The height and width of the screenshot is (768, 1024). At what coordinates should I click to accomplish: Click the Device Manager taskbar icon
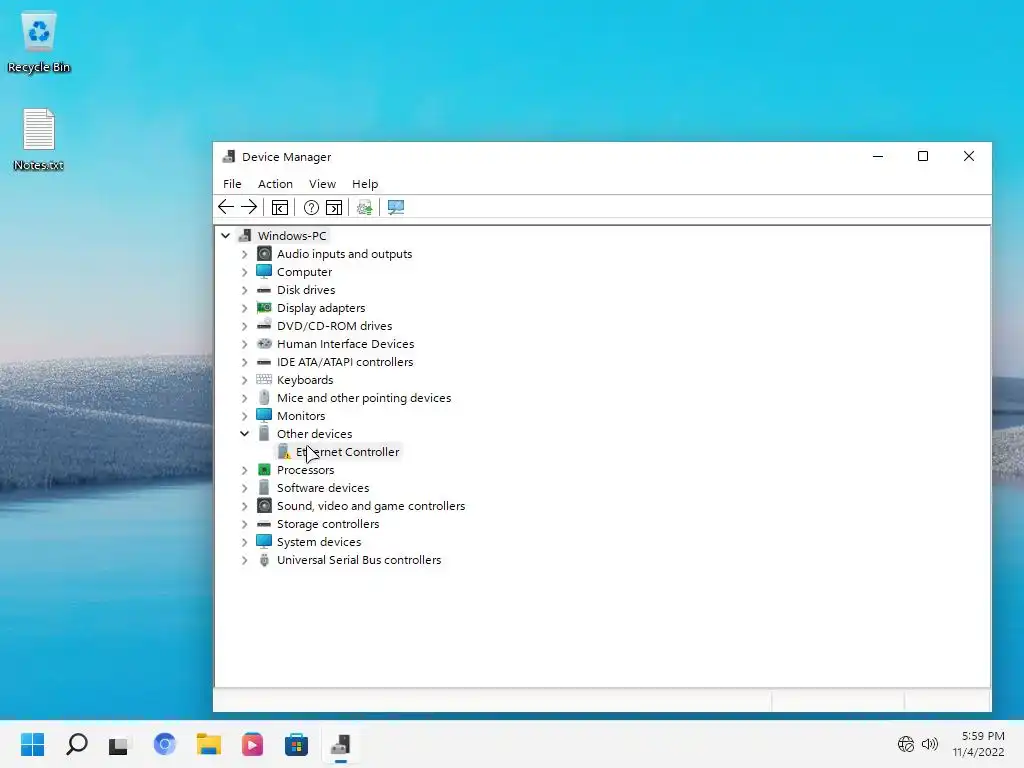pyautogui.click(x=340, y=744)
